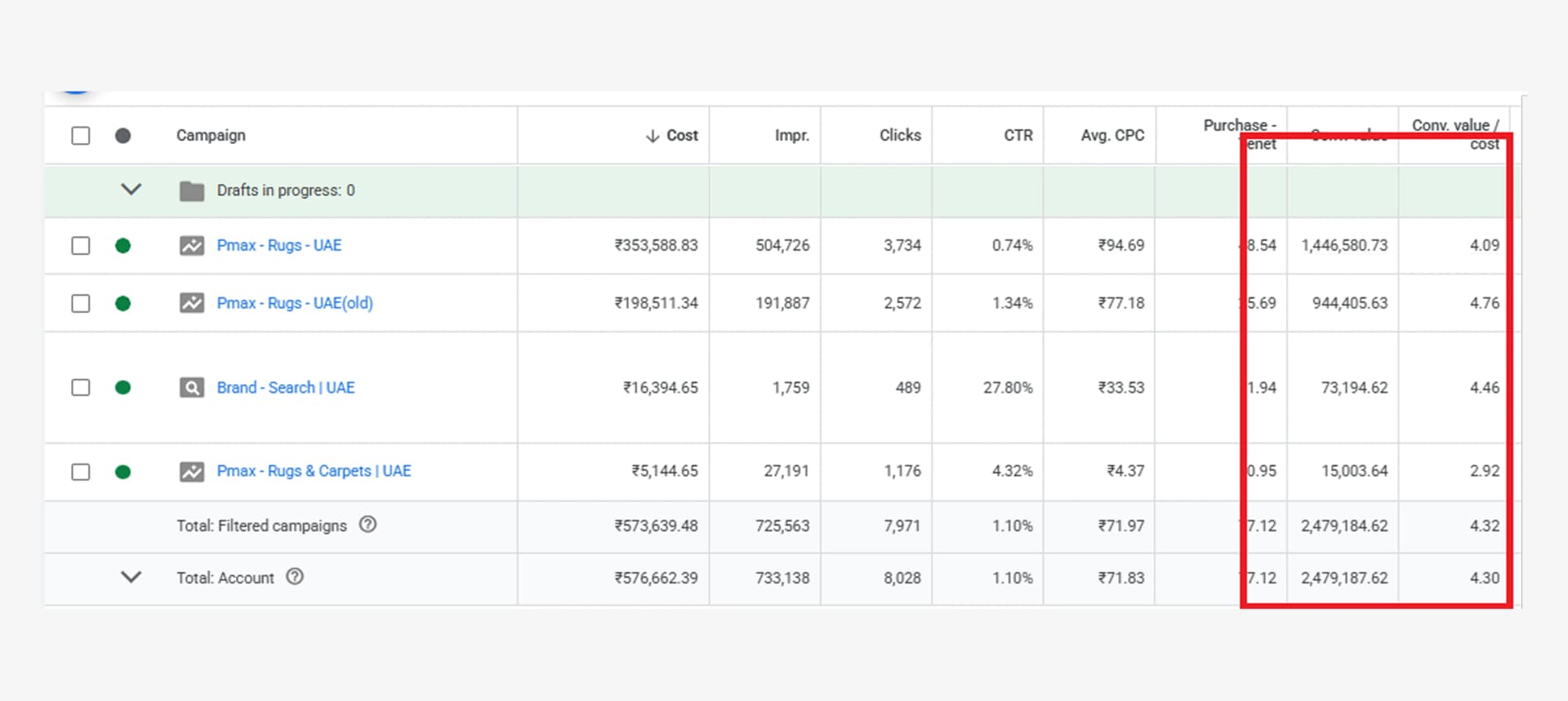Click the campaign type icon for Pmax - Rugs - UAE(old)

coord(192,303)
